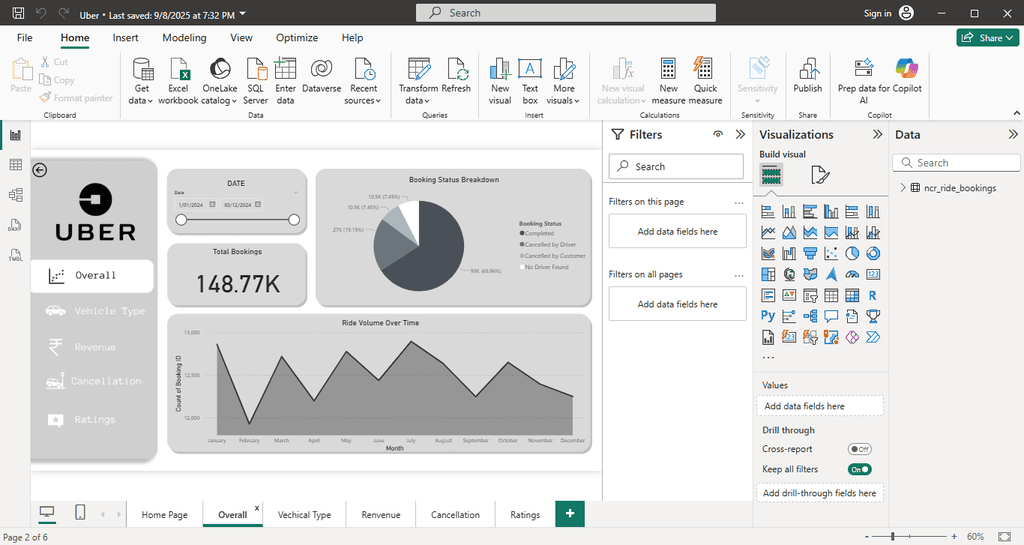Open the Modeling ribbon tab
This screenshot has width=1024, height=545.
[x=184, y=38]
